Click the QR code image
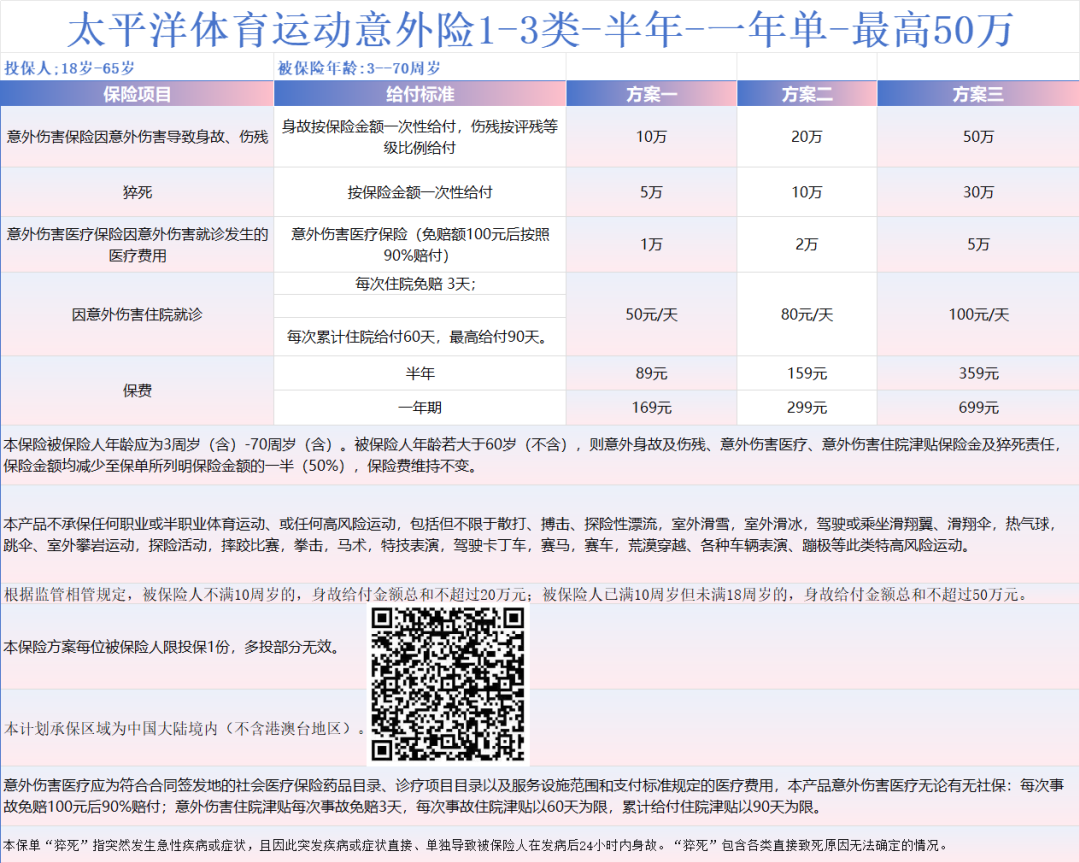 (x=448, y=684)
